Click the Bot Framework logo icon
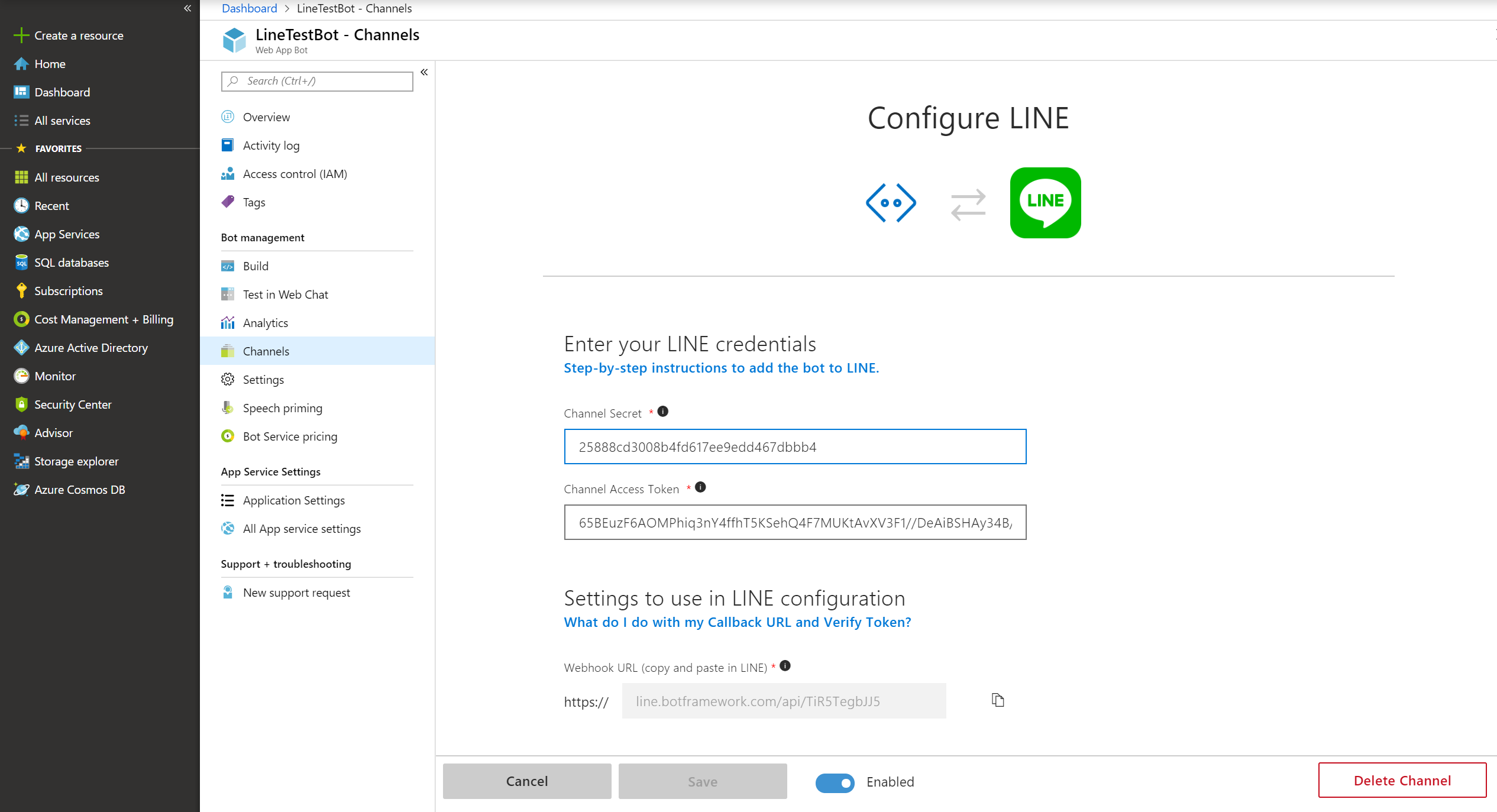The width and height of the screenshot is (1497, 812). 891,202
